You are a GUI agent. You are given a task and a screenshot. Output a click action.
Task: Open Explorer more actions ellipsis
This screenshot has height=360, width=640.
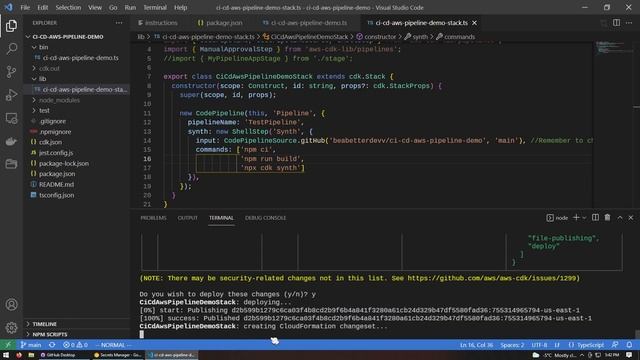pyautogui.click(x=119, y=23)
